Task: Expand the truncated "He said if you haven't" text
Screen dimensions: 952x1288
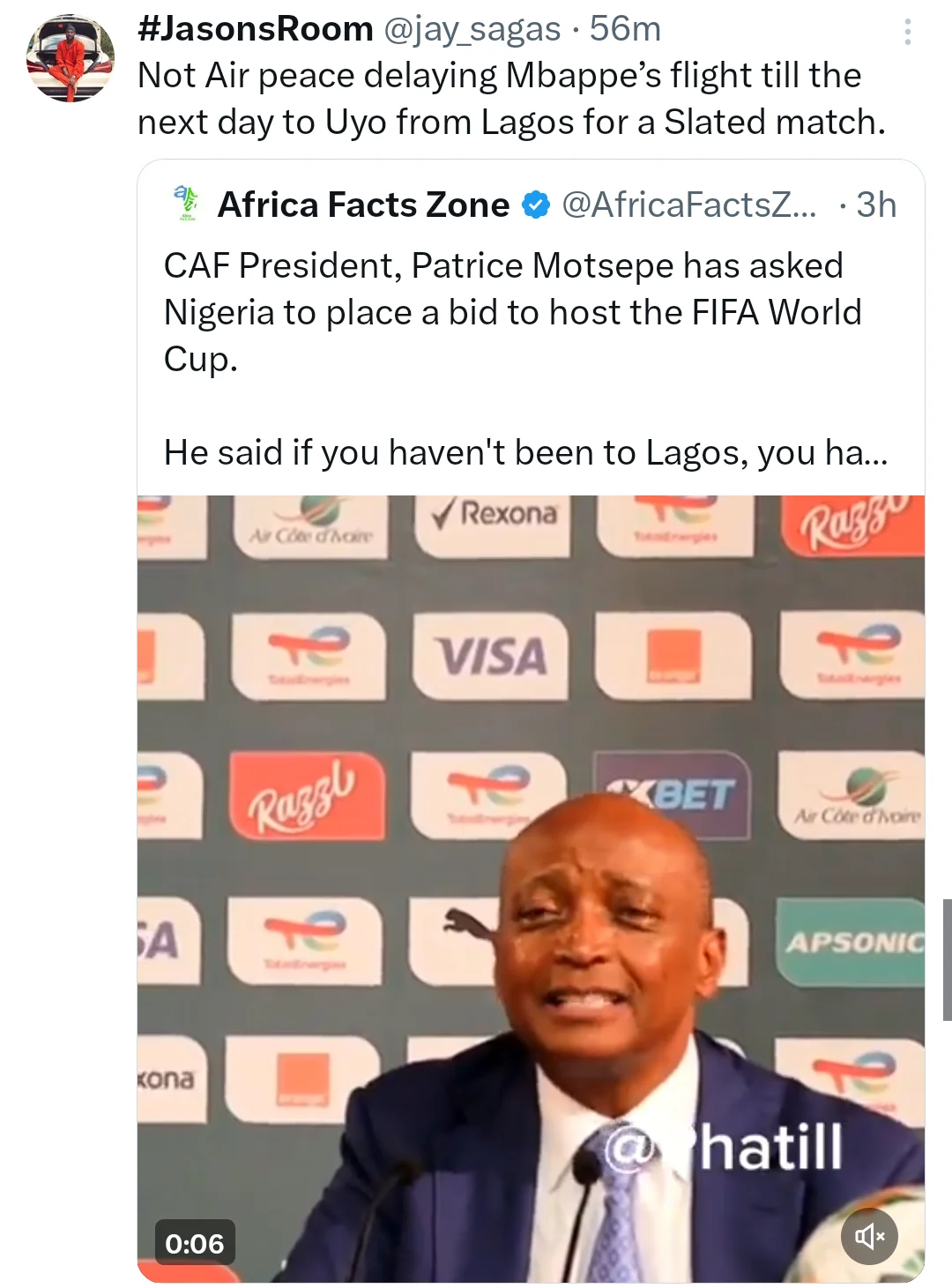Action: pos(525,453)
